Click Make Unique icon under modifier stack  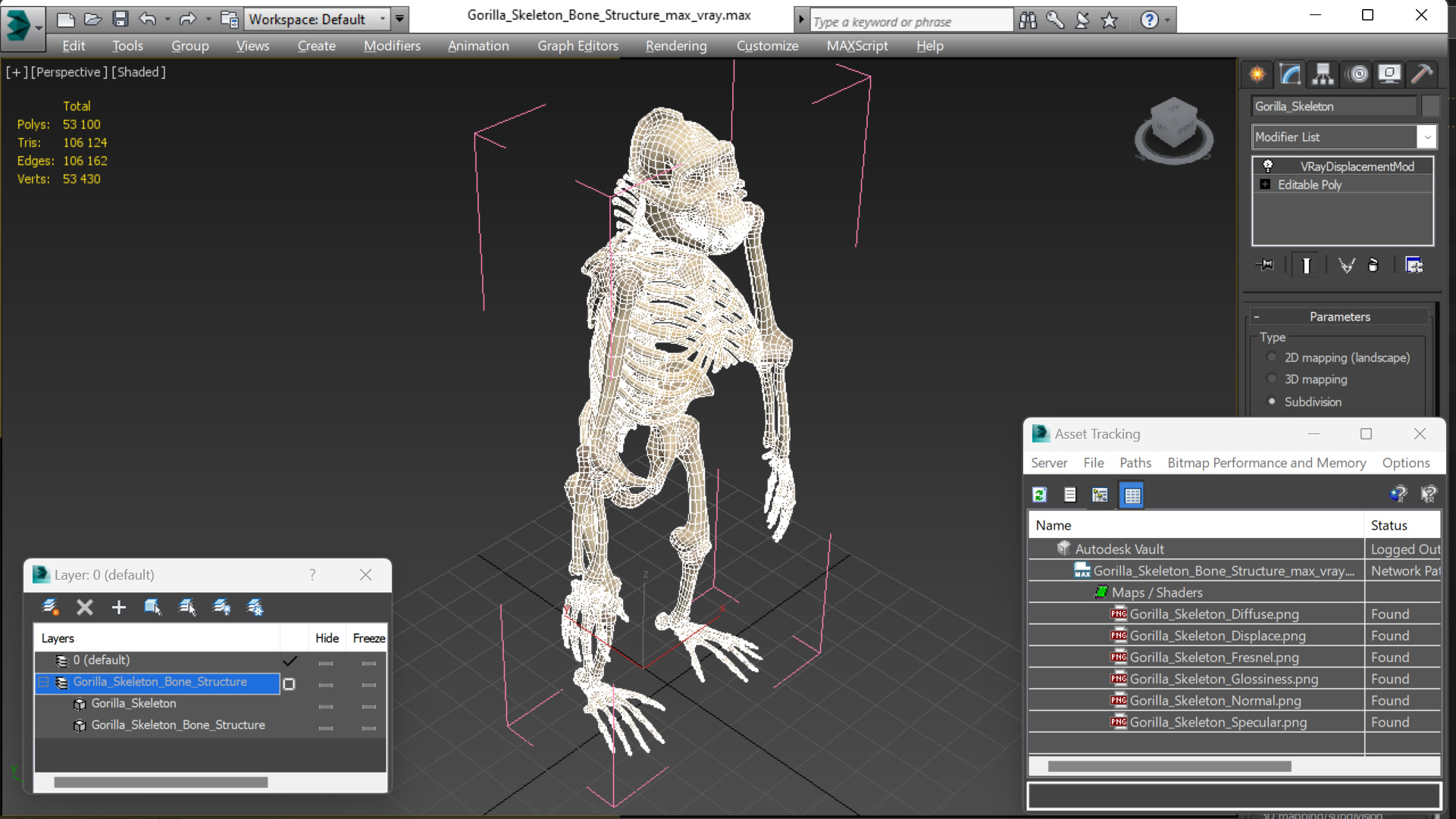click(1347, 265)
